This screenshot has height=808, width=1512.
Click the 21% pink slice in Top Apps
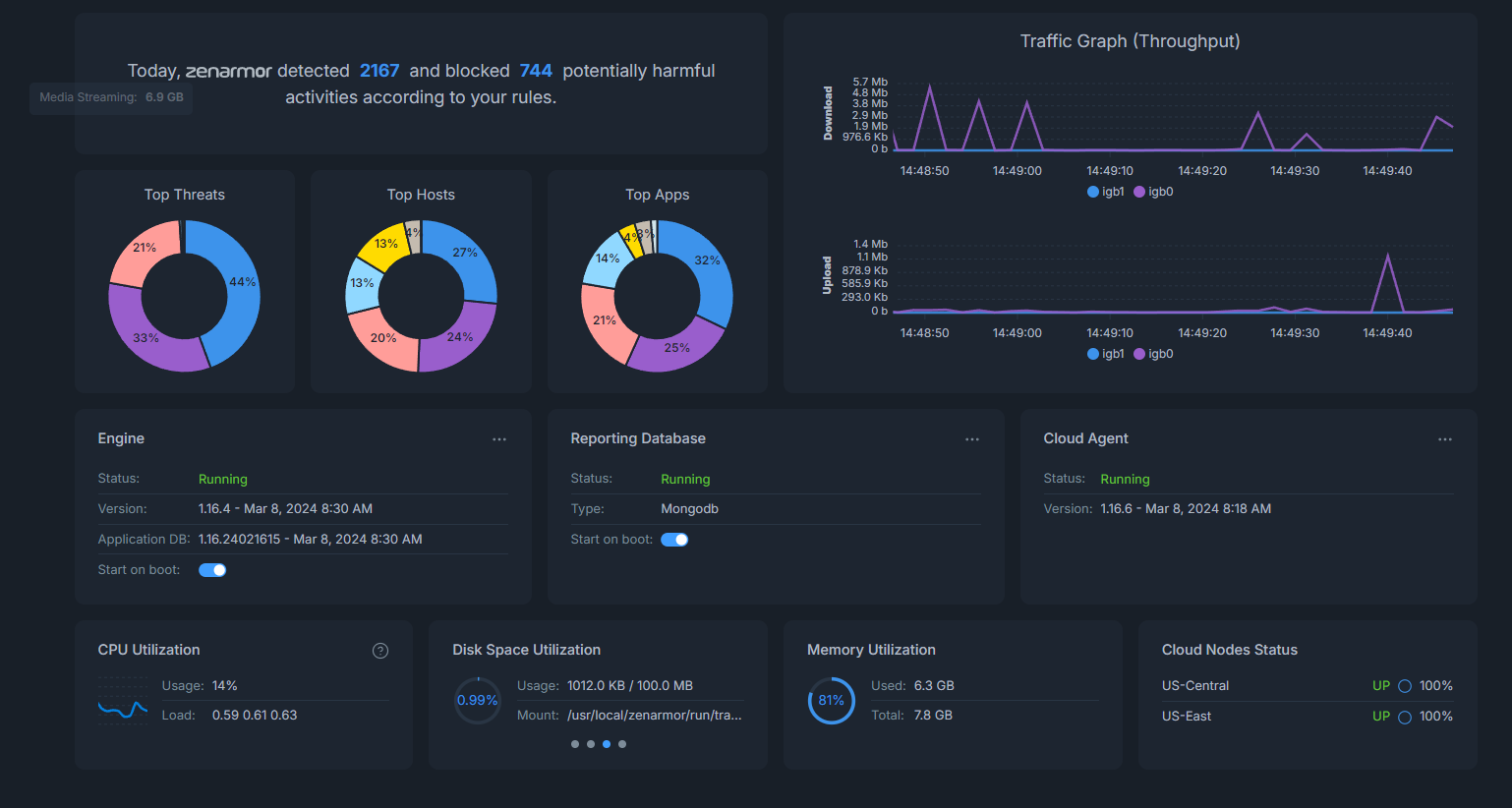coord(604,320)
